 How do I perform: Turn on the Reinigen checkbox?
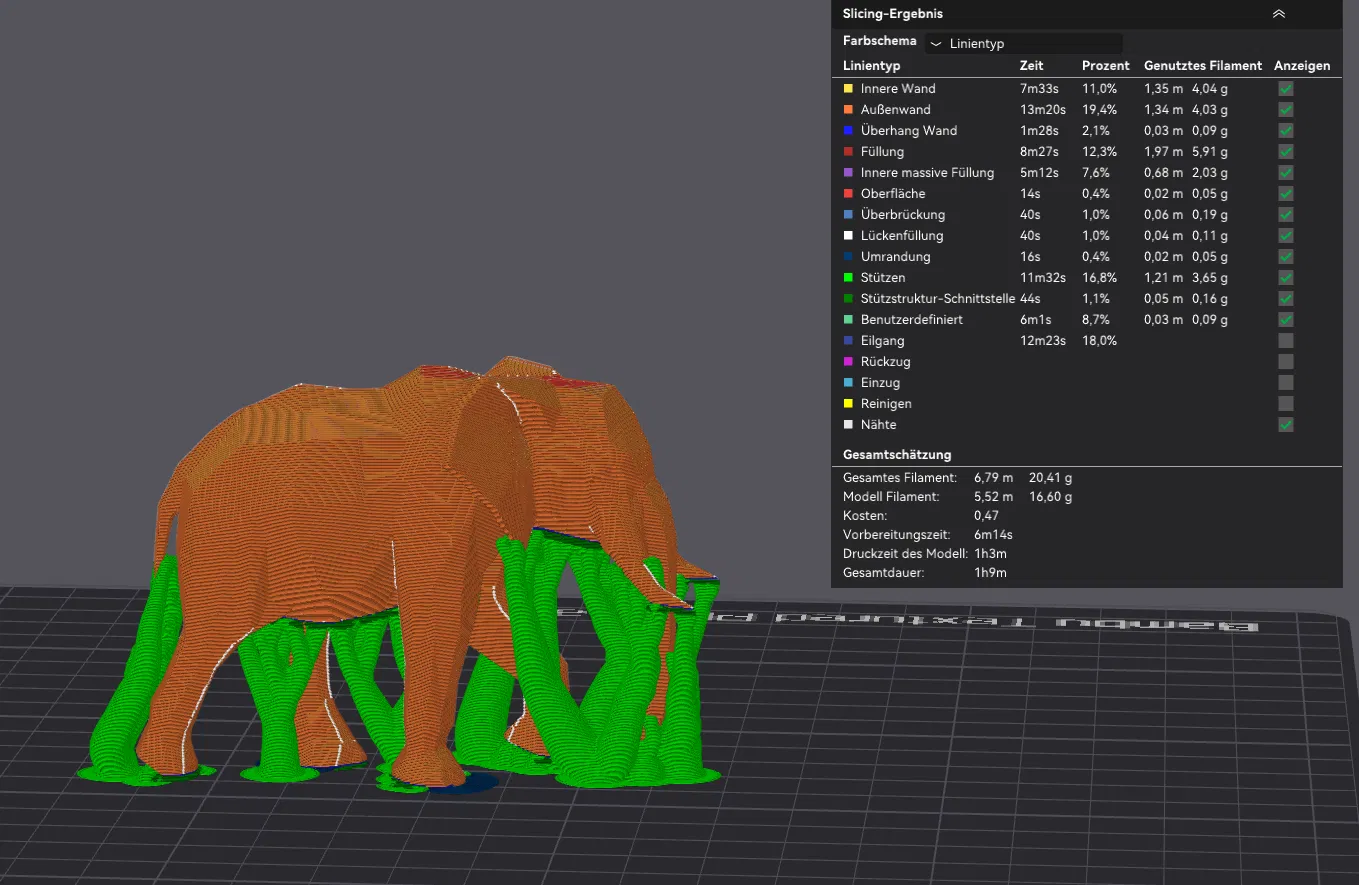click(1286, 404)
